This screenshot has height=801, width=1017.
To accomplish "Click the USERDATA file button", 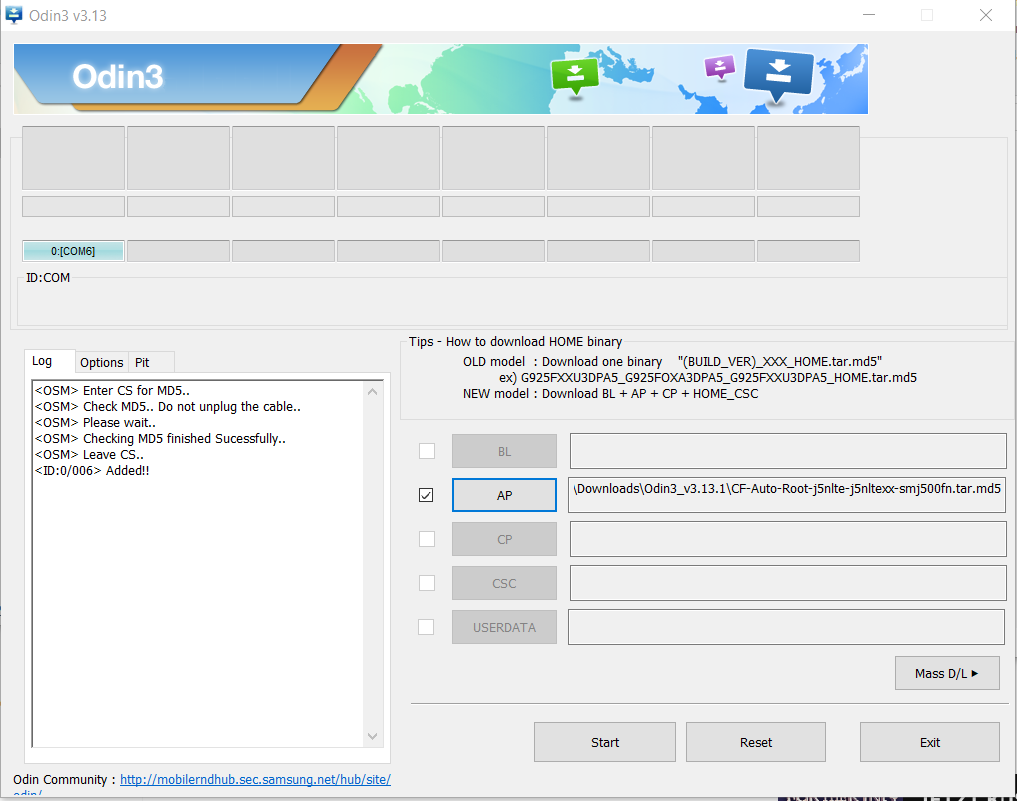I will coord(504,627).
